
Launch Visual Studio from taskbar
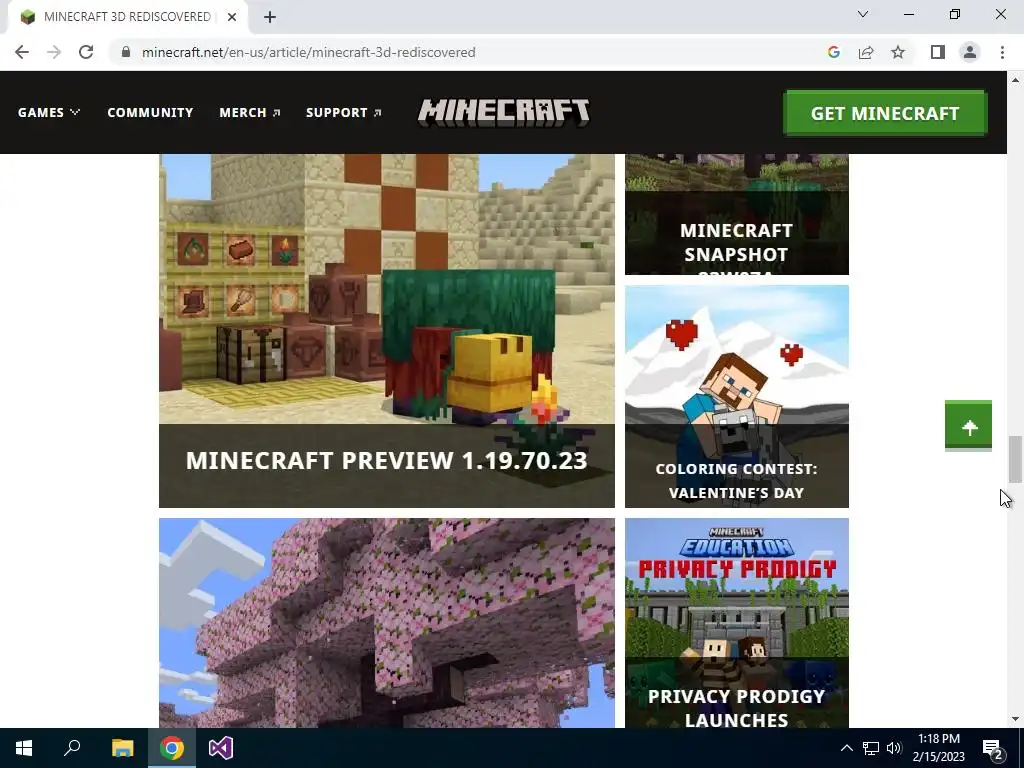click(x=221, y=748)
